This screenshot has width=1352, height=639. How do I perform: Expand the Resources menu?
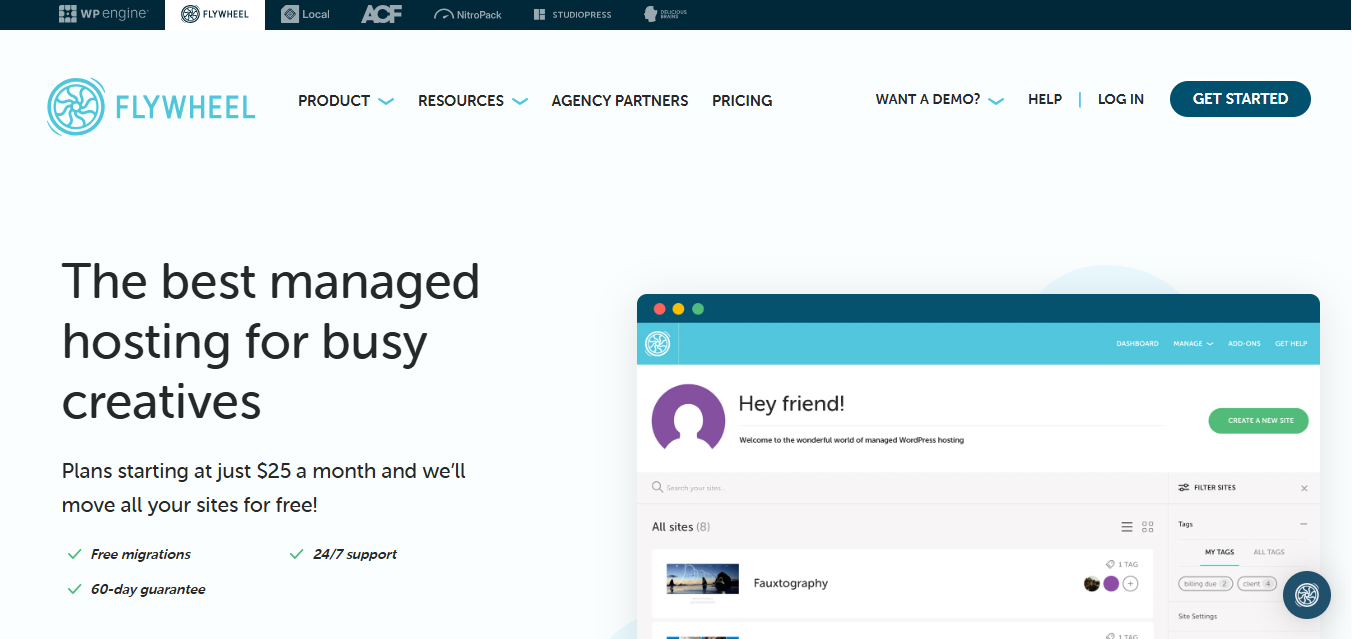coord(473,100)
